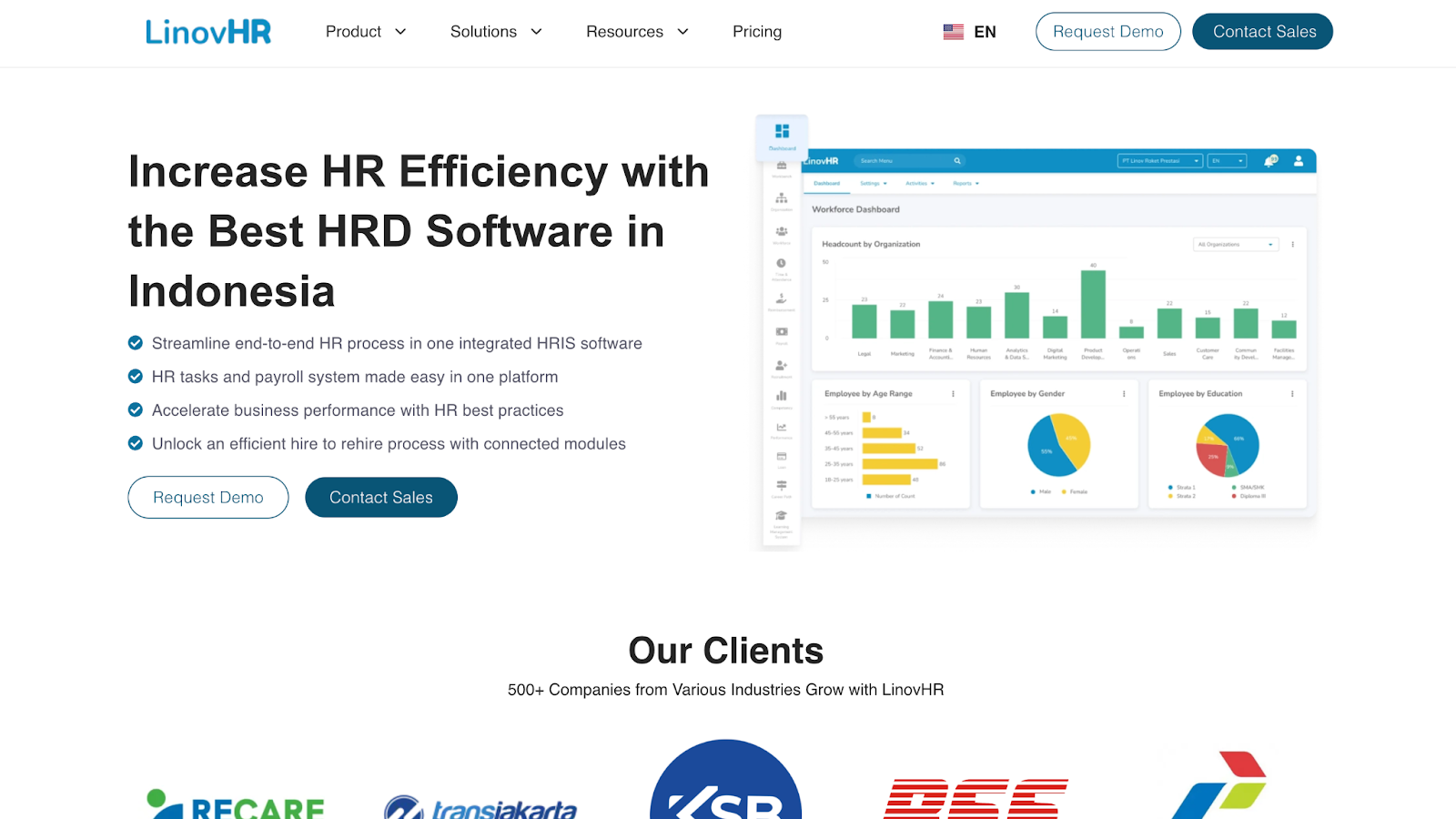Expand the Product menu chevron
Viewport: 1456px width, 819px height.
coord(400,32)
